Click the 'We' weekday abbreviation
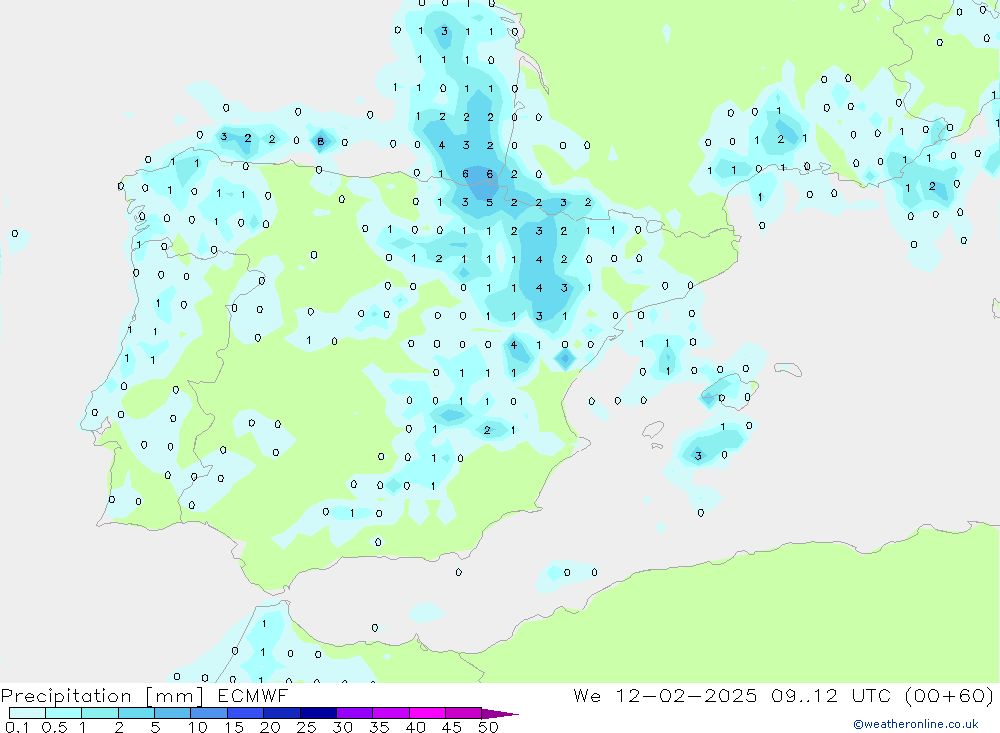Viewport: 1000px width, 733px height. [x=587, y=695]
